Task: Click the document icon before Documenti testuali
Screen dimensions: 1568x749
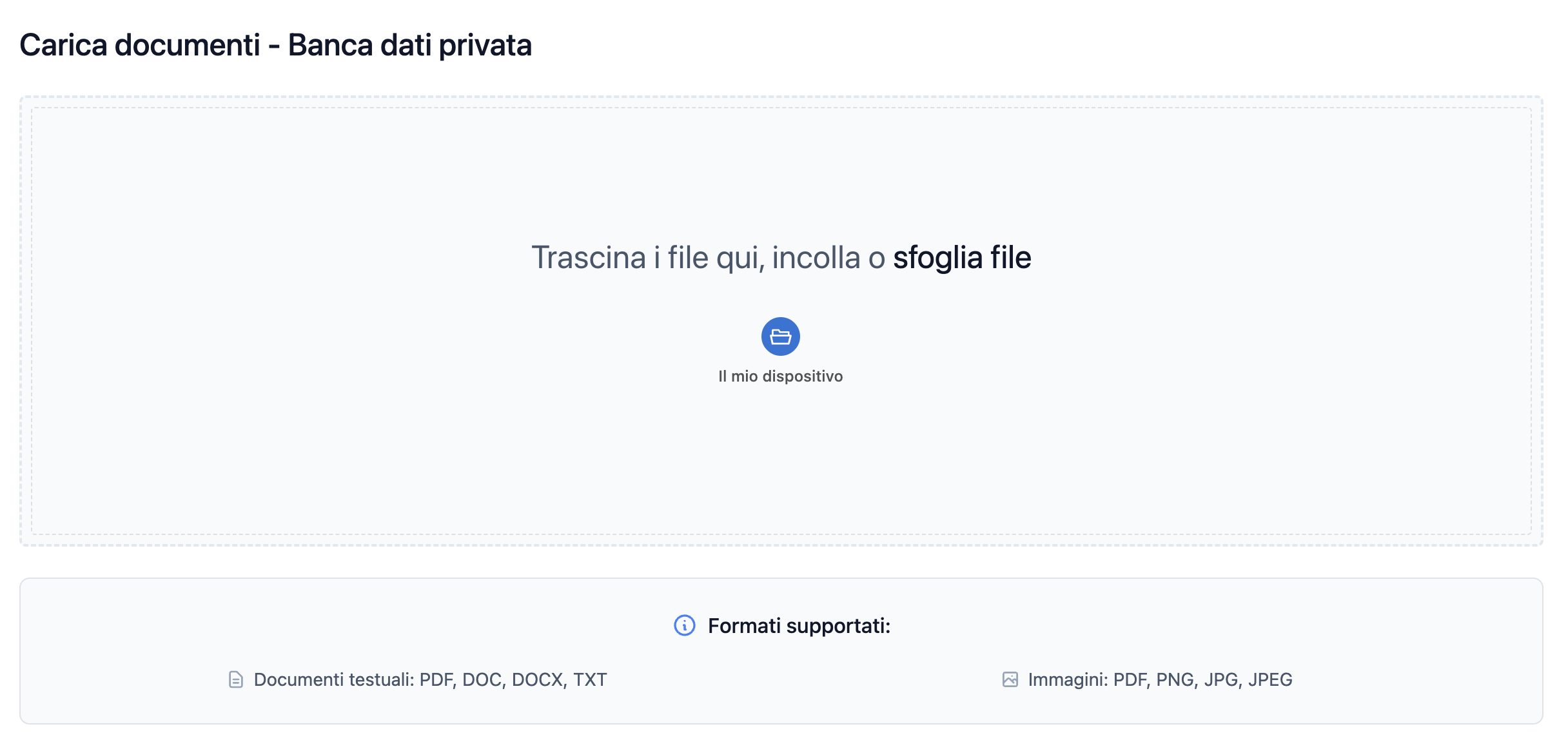Action: (236, 679)
